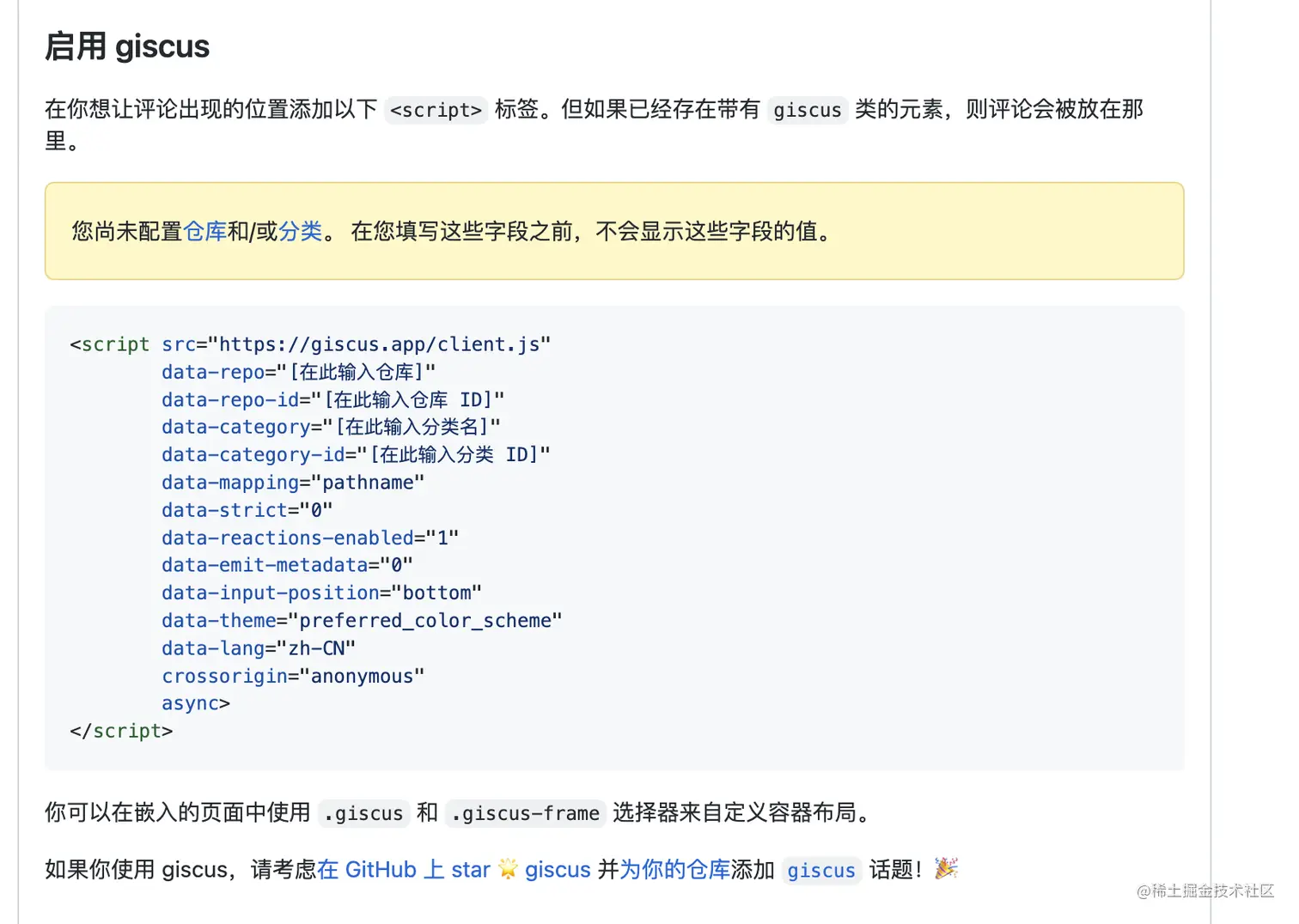Screen dimensions: 1299x924
Task: Select the inline code label giscus near the top
Action: tap(806, 110)
